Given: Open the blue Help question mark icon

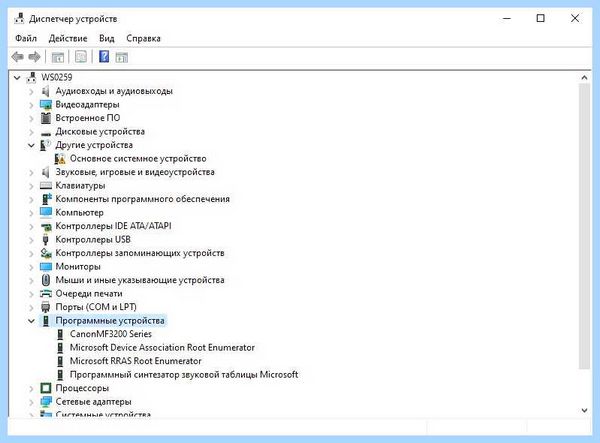Looking at the screenshot, I should 104,57.
